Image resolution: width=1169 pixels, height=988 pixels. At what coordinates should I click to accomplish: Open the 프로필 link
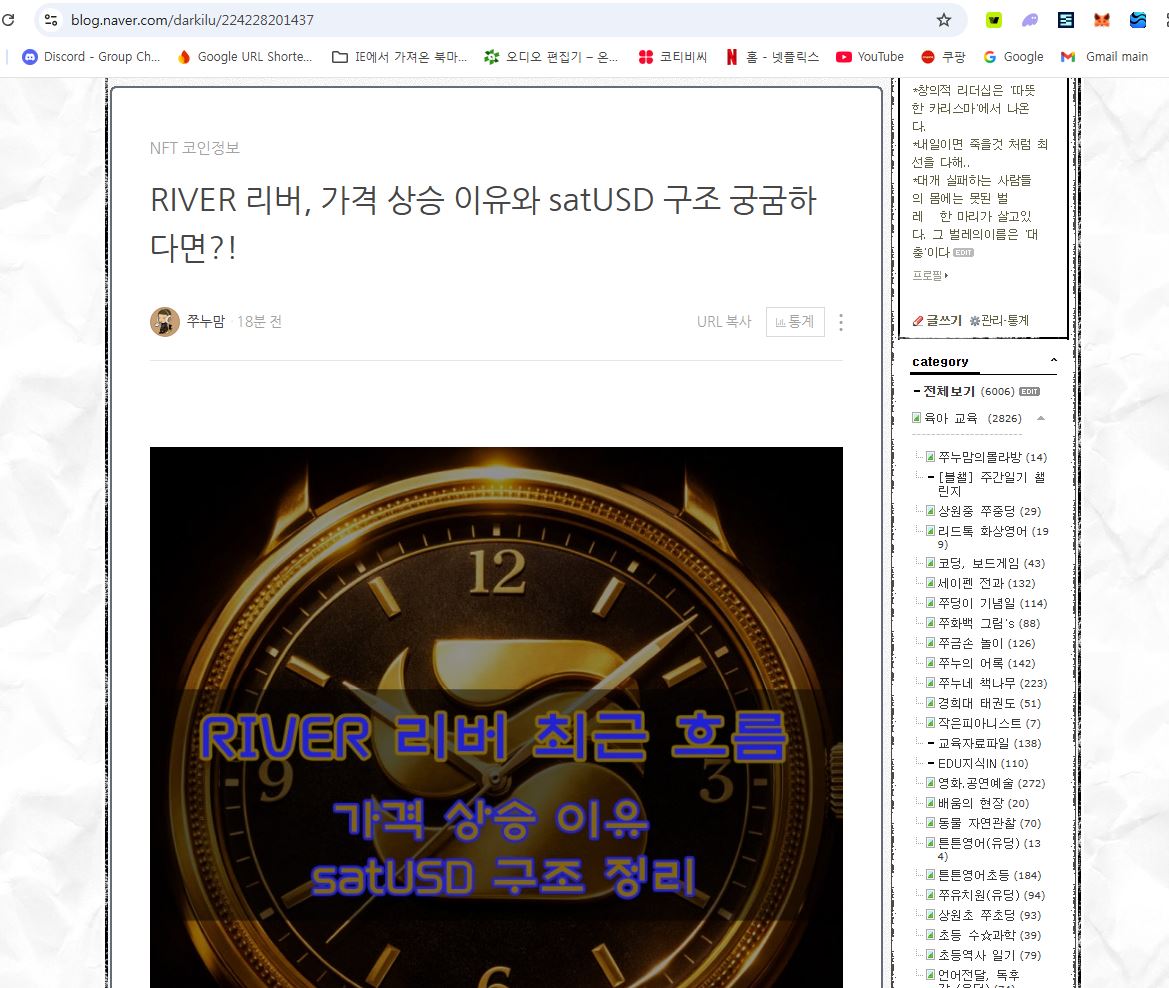[930, 275]
